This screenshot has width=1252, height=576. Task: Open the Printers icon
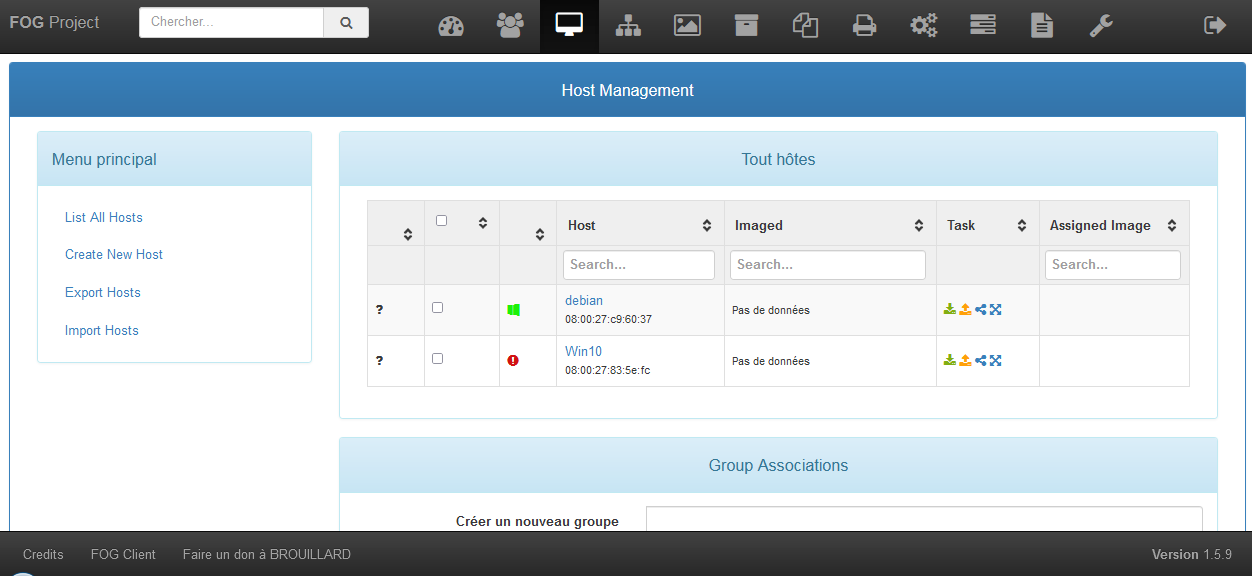tap(864, 26)
